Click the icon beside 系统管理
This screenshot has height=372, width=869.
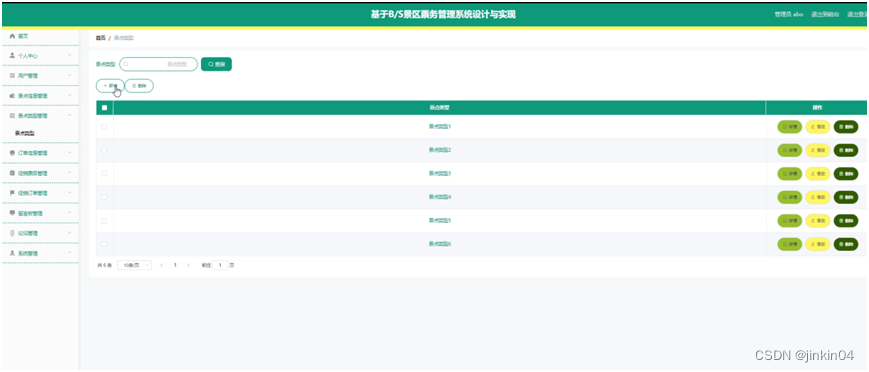click(12, 253)
